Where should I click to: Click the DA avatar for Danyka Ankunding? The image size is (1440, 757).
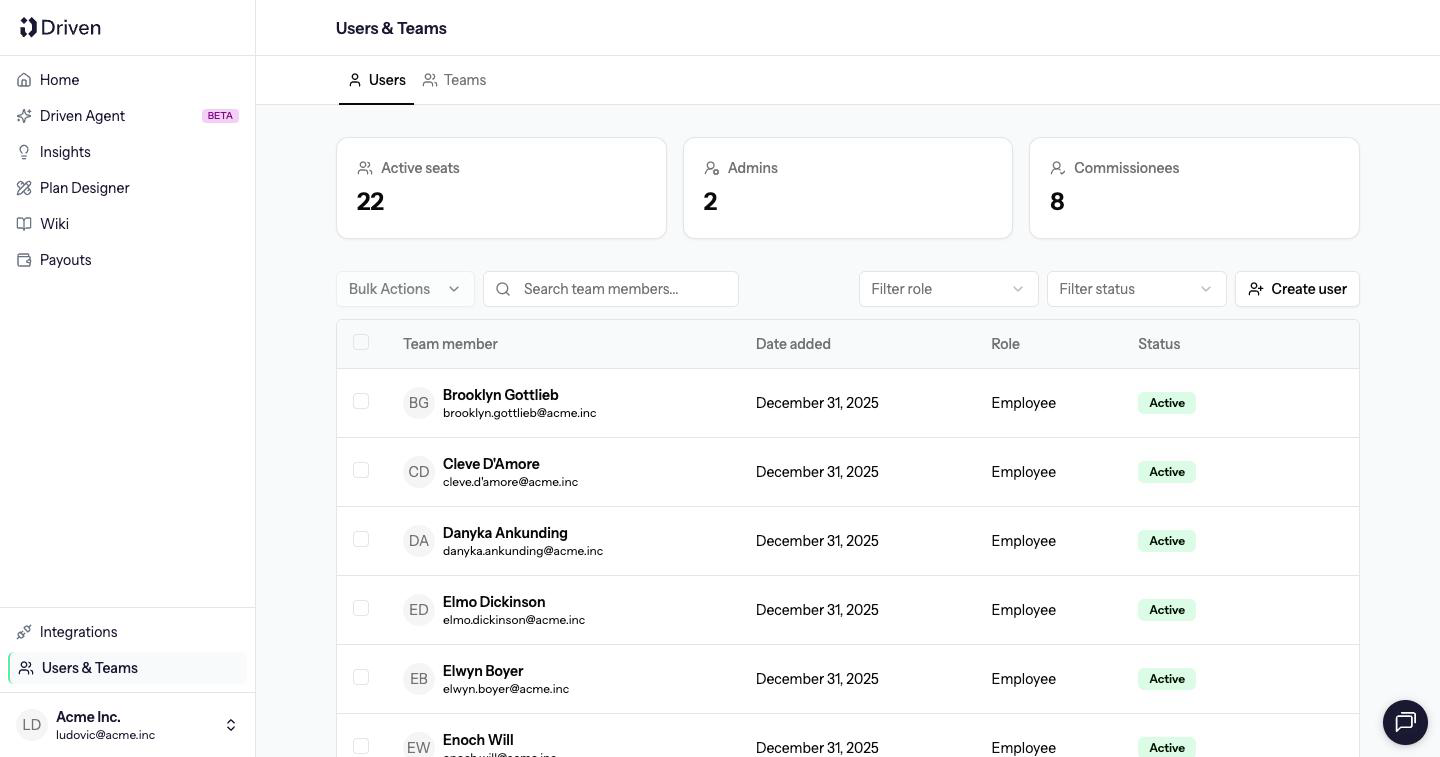tap(418, 541)
